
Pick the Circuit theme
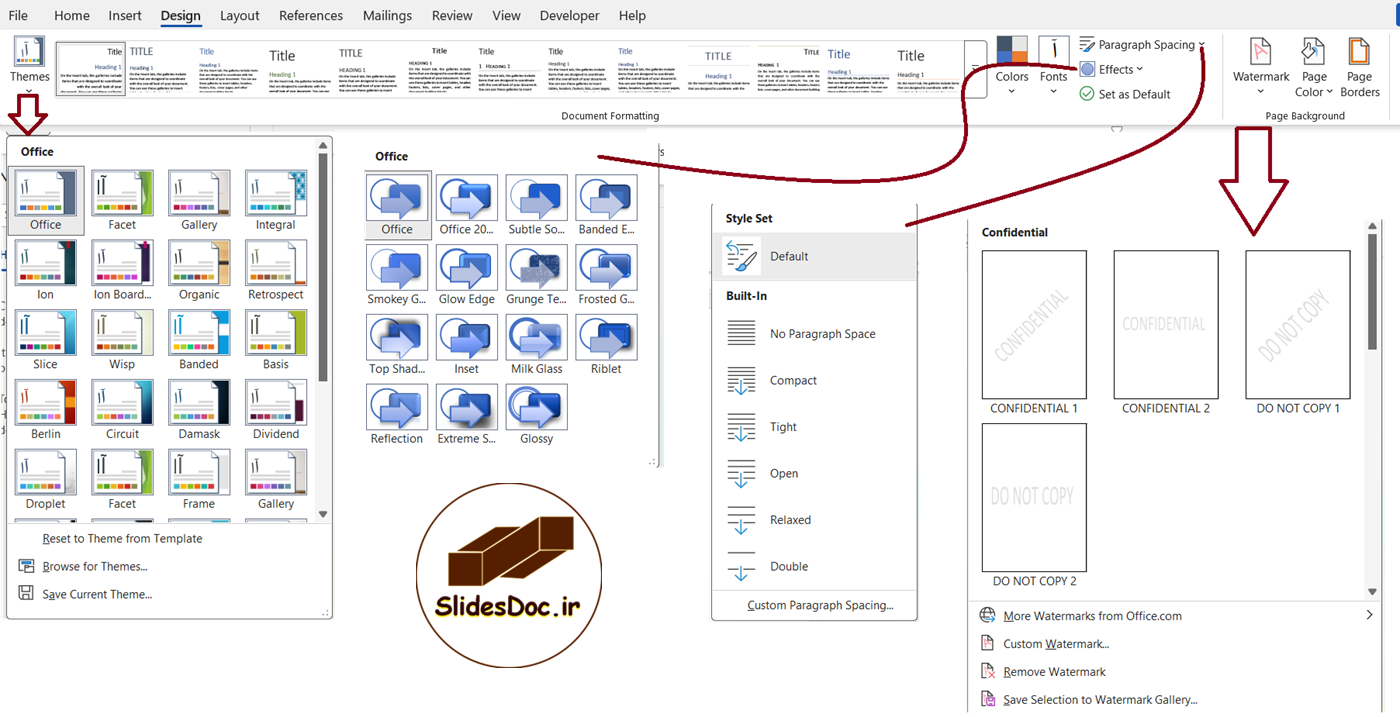pos(122,410)
